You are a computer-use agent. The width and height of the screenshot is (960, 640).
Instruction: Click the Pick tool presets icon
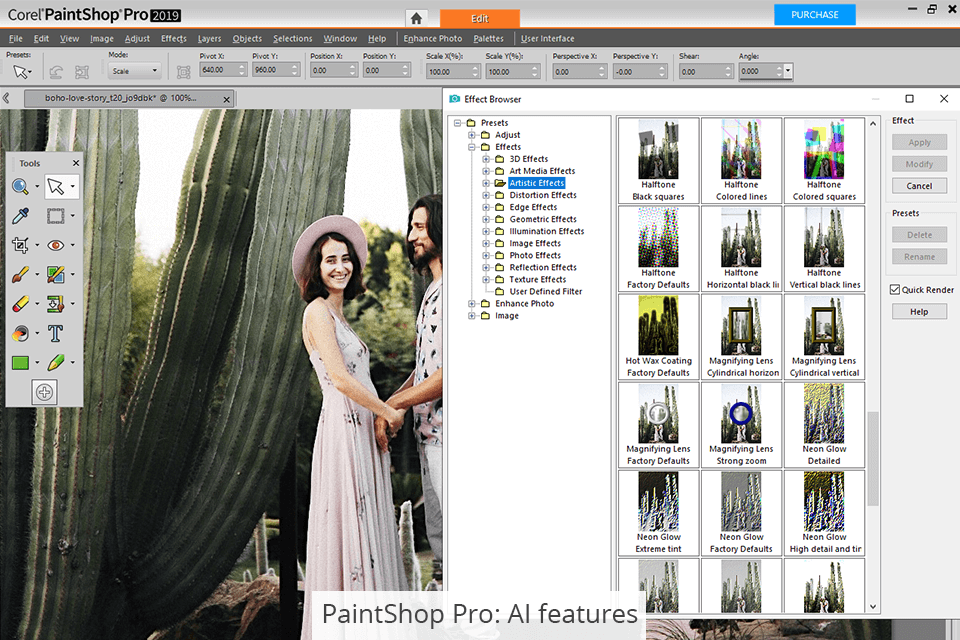pyautogui.click(x=21, y=72)
